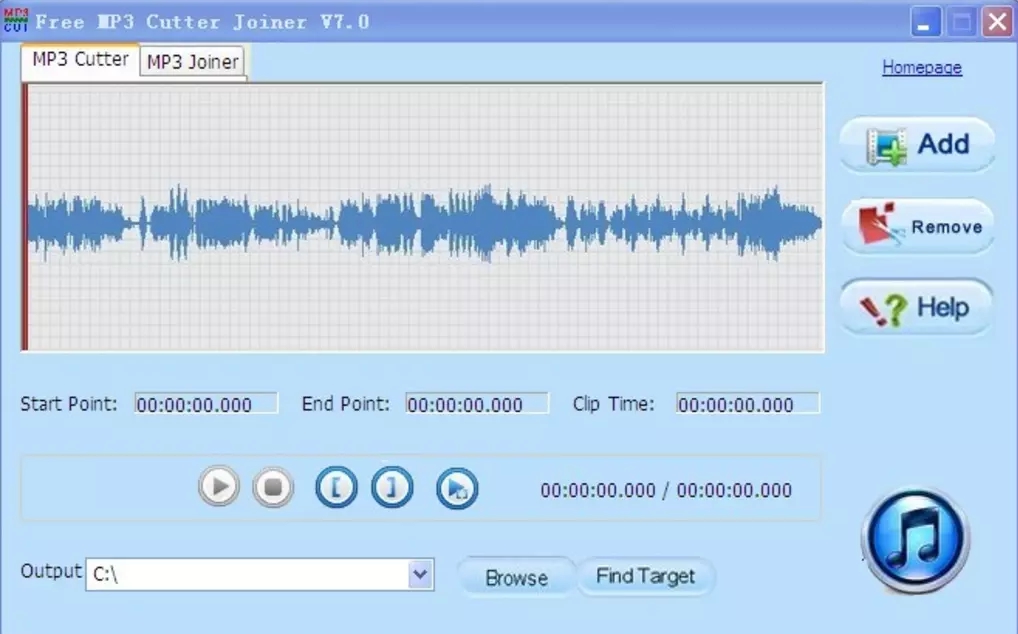Viewport: 1018px width, 634px height.
Task: Set start point with left bracket icon
Action: point(336,487)
